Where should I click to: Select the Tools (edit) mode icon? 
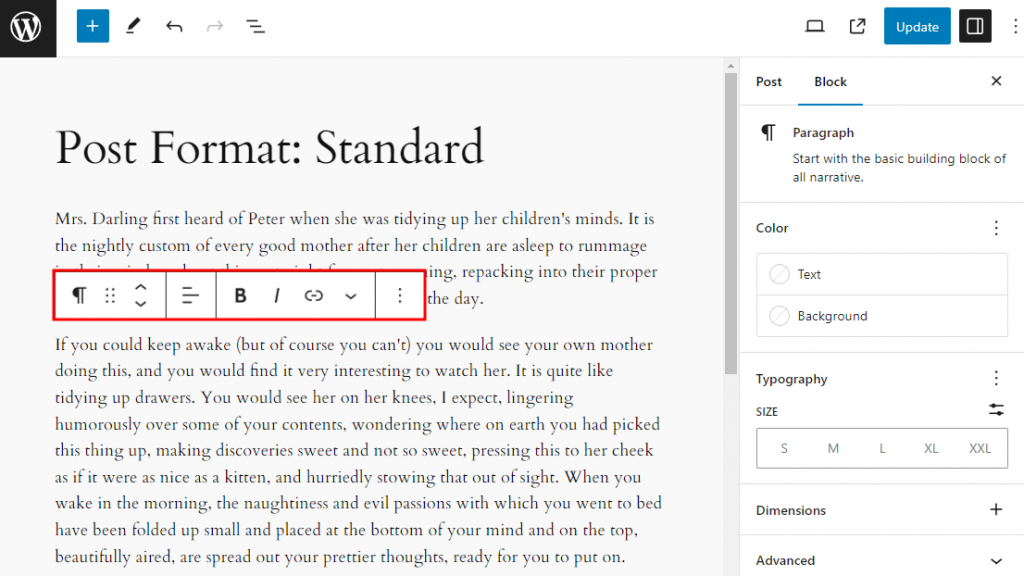[133, 25]
